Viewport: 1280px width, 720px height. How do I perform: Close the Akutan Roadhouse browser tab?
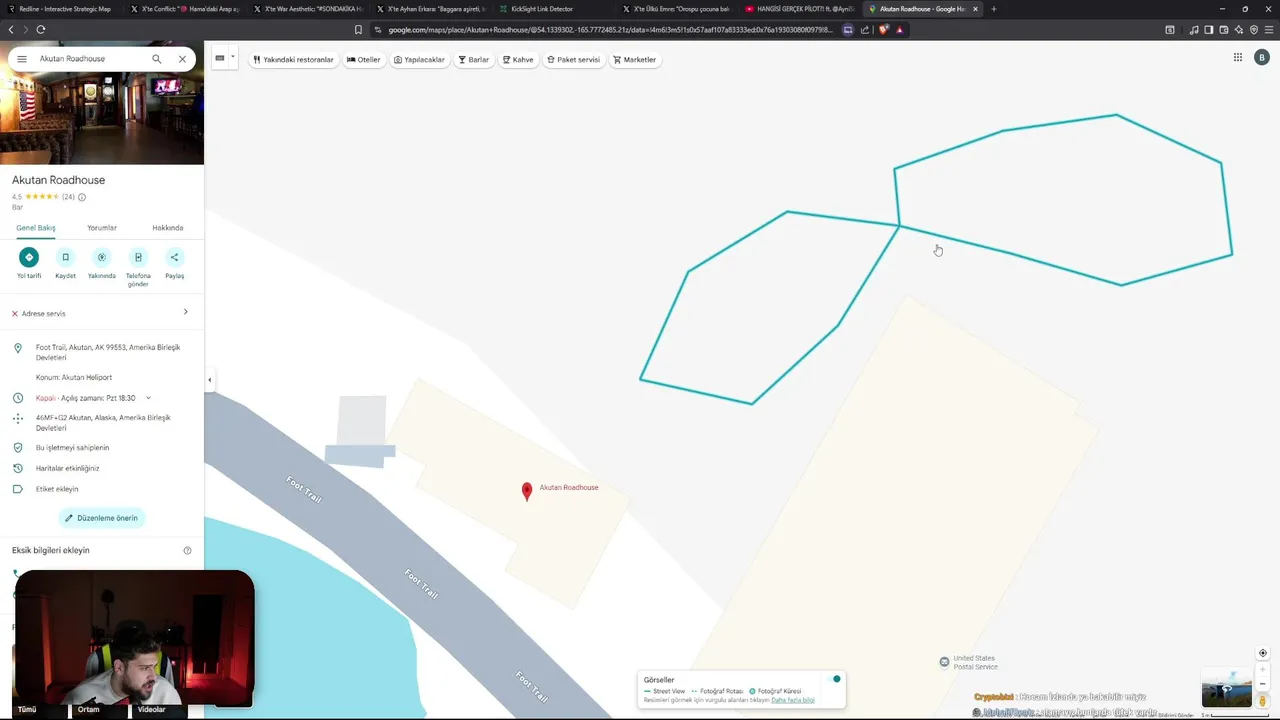tap(976, 9)
